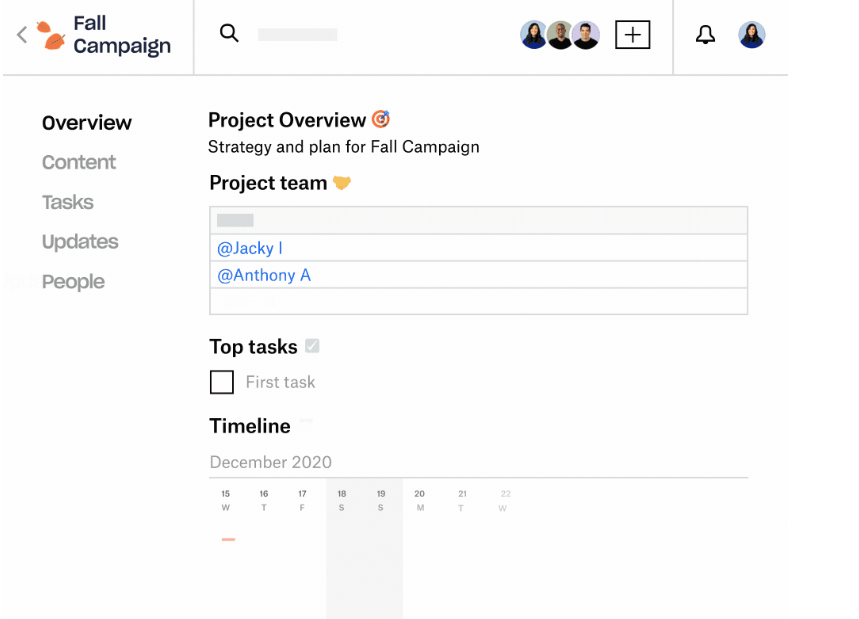Click the checkmark icon beside Top tasks
The height and width of the screenshot is (619, 859).
click(x=312, y=346)
